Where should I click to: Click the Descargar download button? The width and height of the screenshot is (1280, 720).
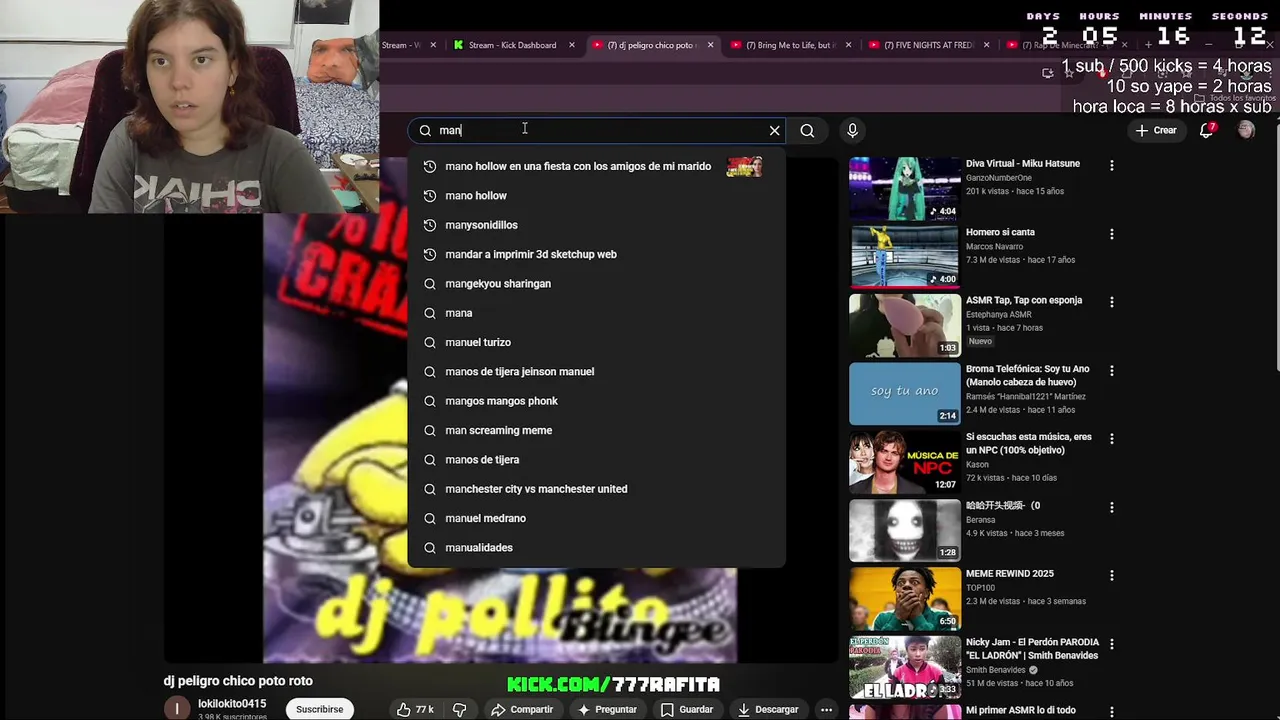tap(768, 709)
